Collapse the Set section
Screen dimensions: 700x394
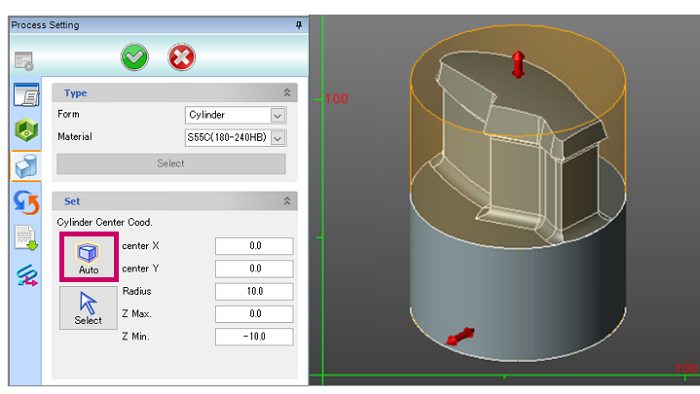coord(287,201)
